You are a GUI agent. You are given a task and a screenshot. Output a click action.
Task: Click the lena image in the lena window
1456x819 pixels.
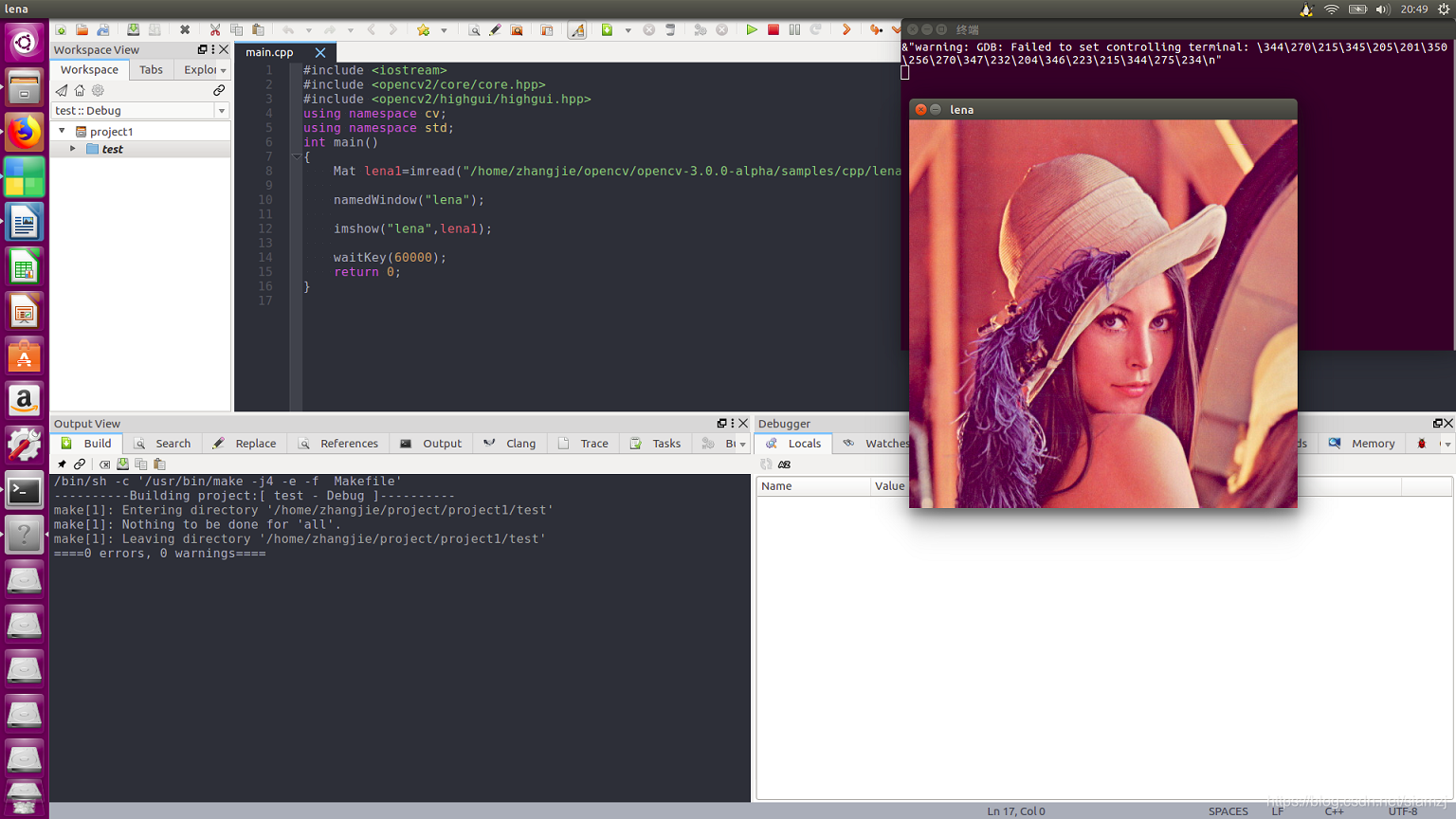[1102, 314]
